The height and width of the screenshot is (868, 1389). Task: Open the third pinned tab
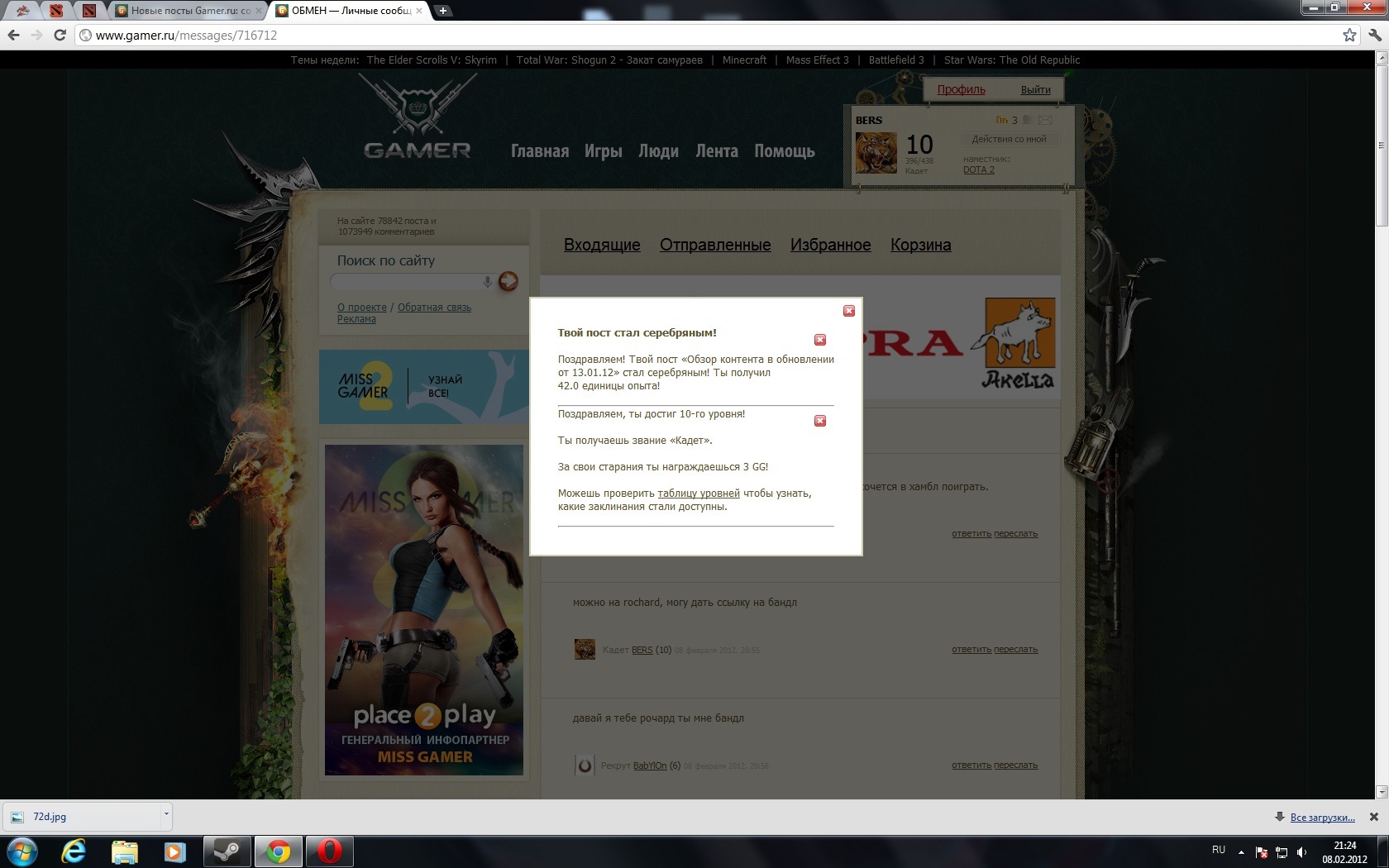89,11
